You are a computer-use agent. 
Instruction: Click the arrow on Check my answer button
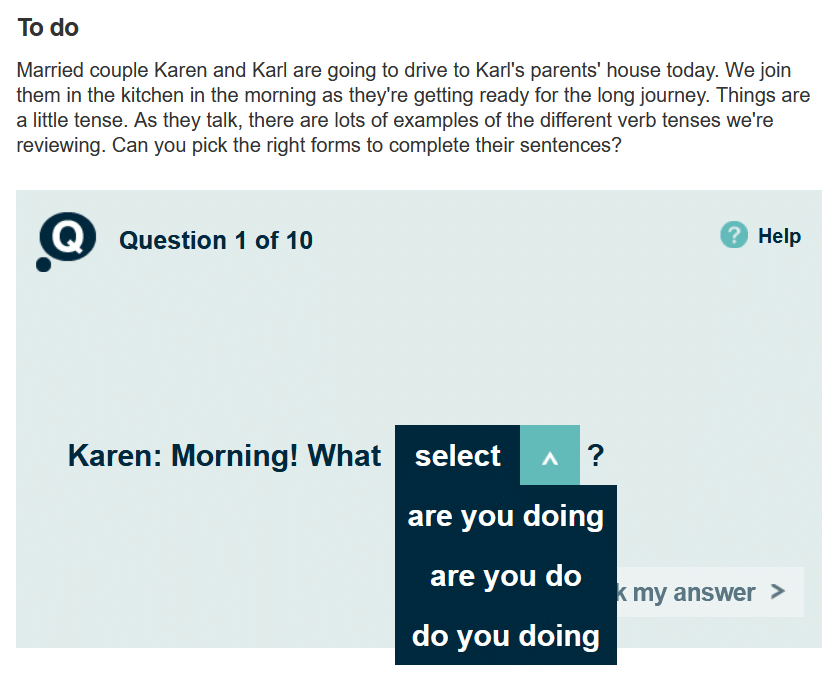pos(778,592)
